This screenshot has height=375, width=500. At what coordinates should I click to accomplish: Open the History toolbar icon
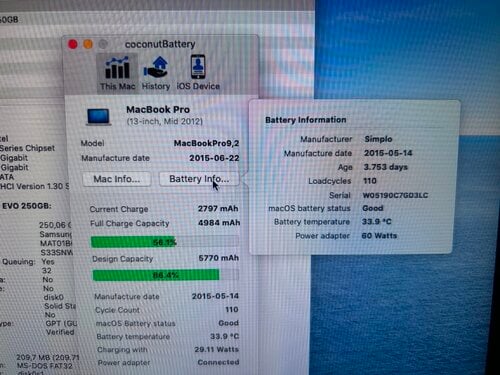(156, 73)
